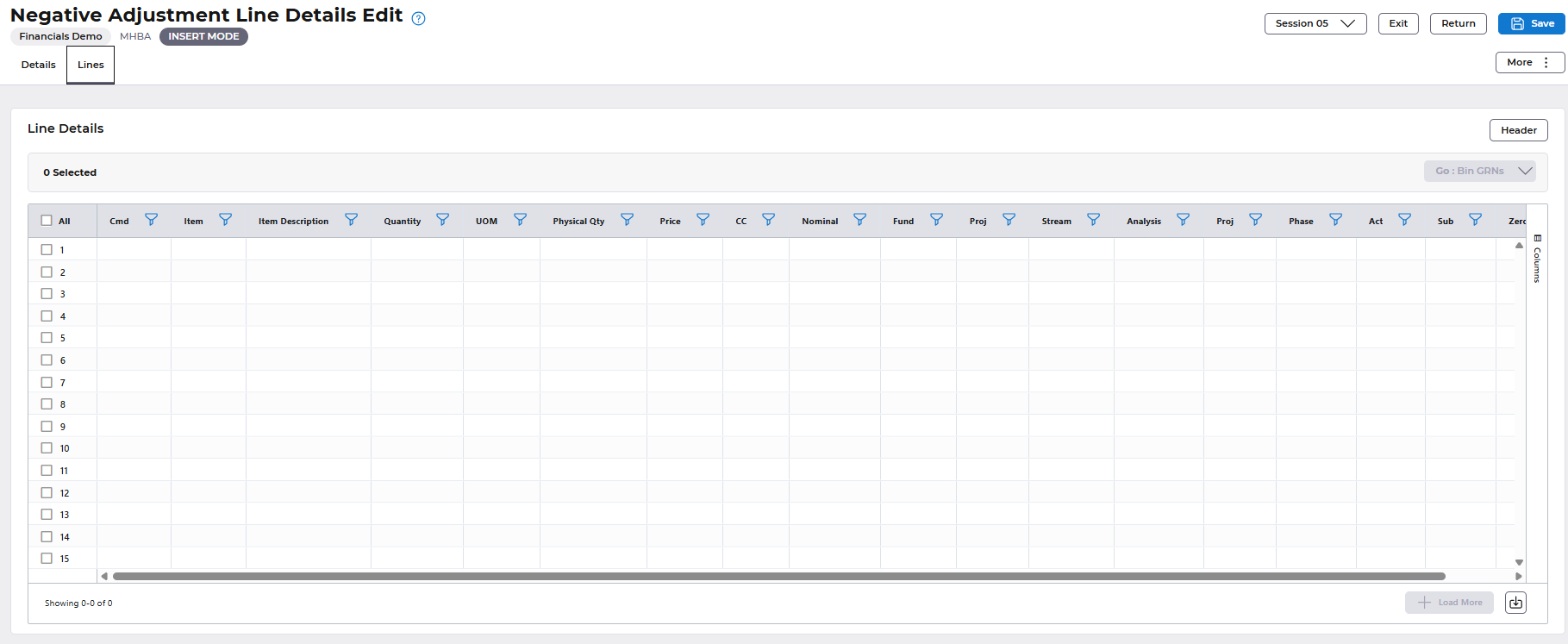Click the Physical Qty header label
The image size is (1568, 644).
(578, 222)
